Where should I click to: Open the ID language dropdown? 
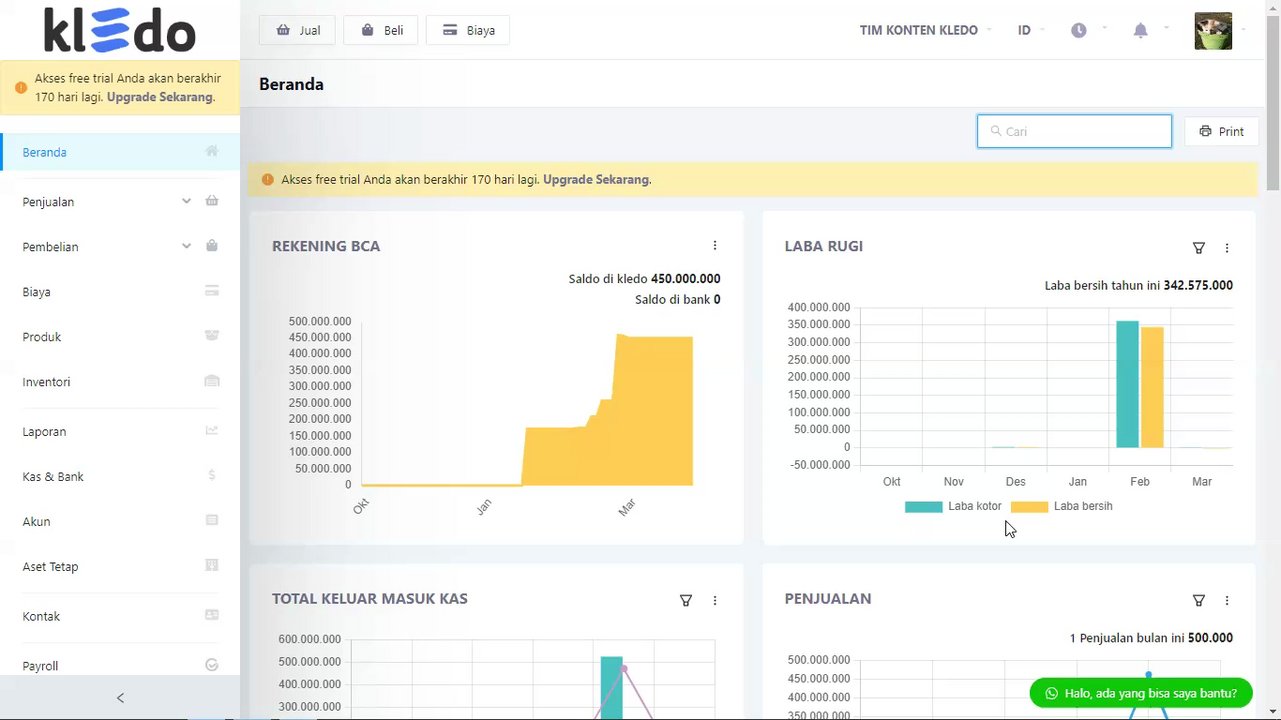(x=1030, y=31)
